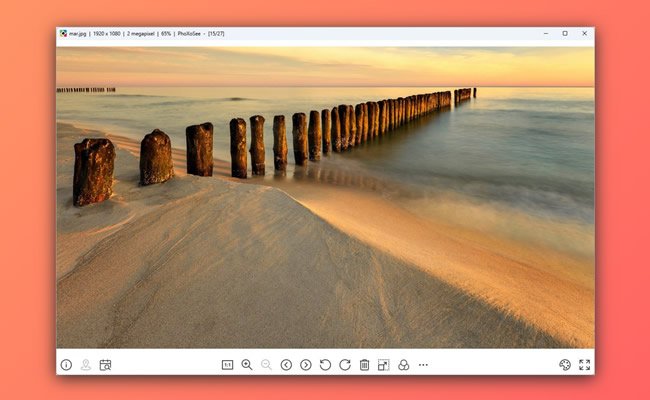Go to the previous image
The height and width of the screenshot is (400, 650).
pos(286,365)
